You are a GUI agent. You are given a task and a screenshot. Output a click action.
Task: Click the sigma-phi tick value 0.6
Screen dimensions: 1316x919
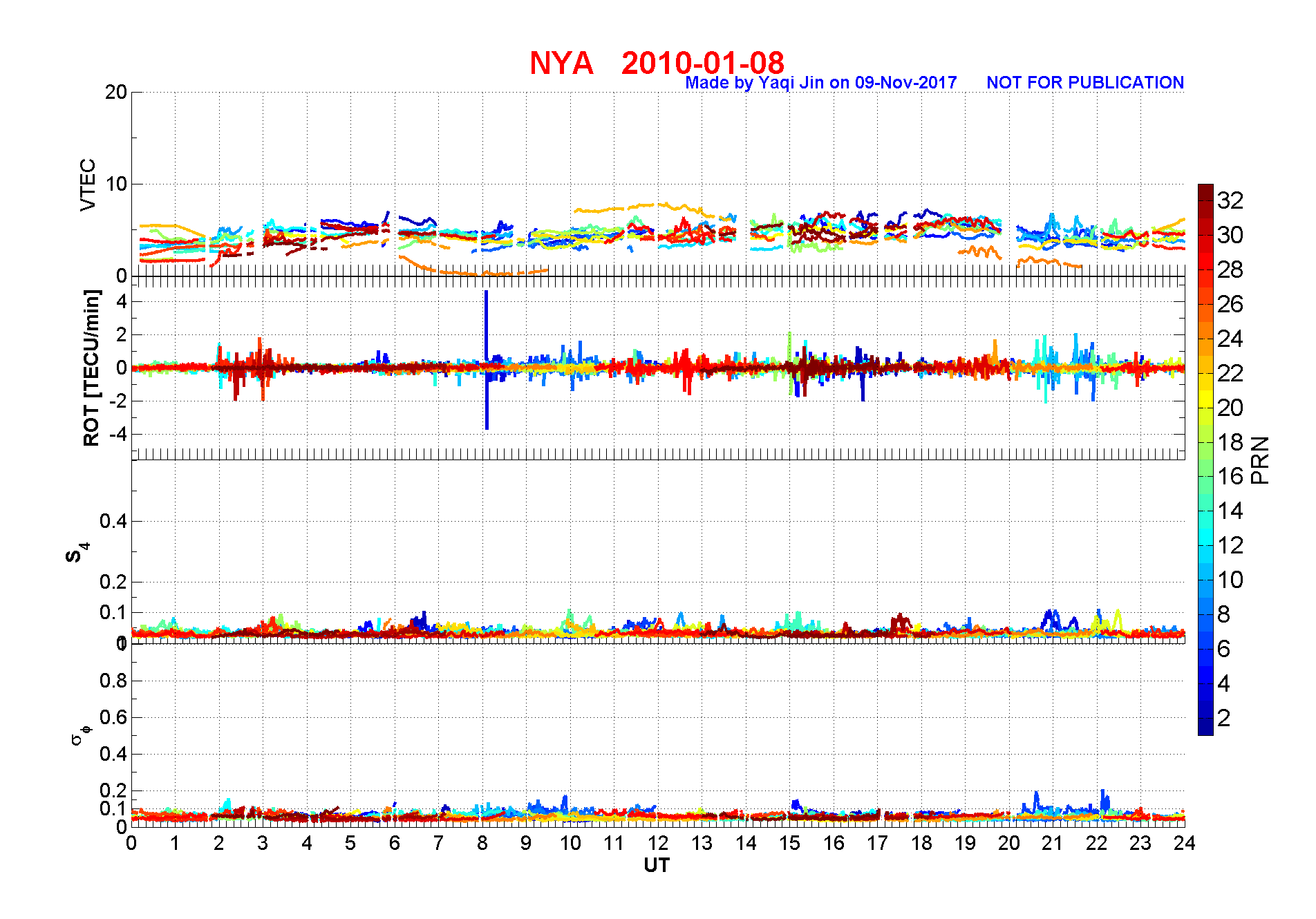(x=113, y=717)
